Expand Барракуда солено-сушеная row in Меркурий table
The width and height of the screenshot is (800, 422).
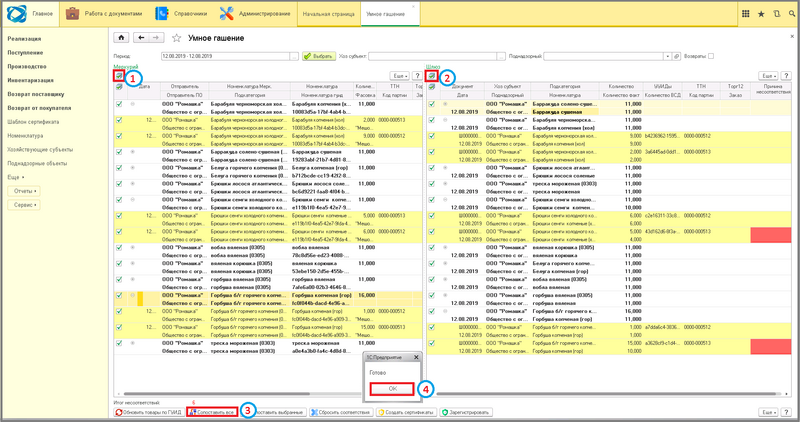(133, 152)
